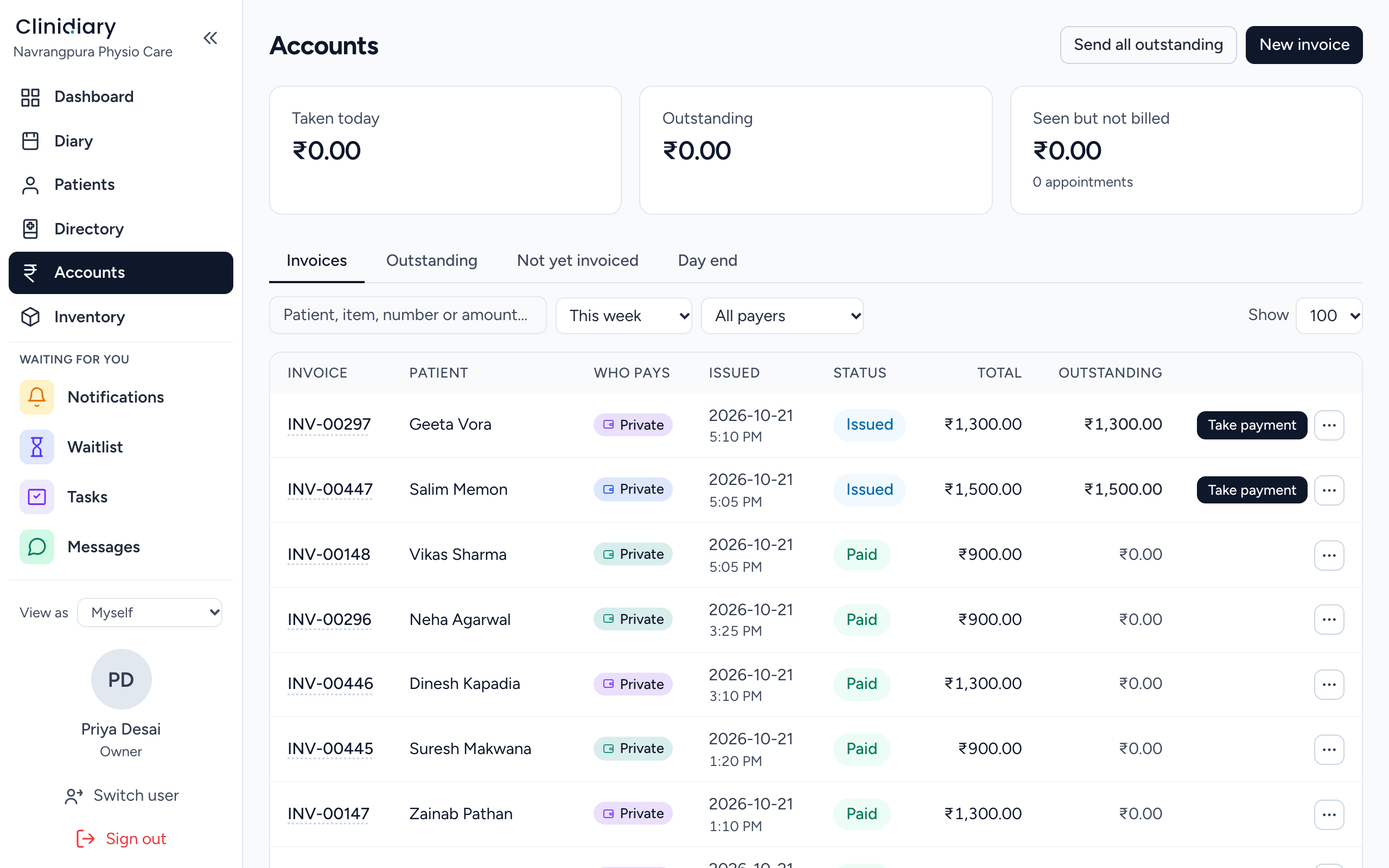Open the Tasks checkbox icon
Image resolution: width=1389 pixels, height=868 pixels.
(37, 496)
